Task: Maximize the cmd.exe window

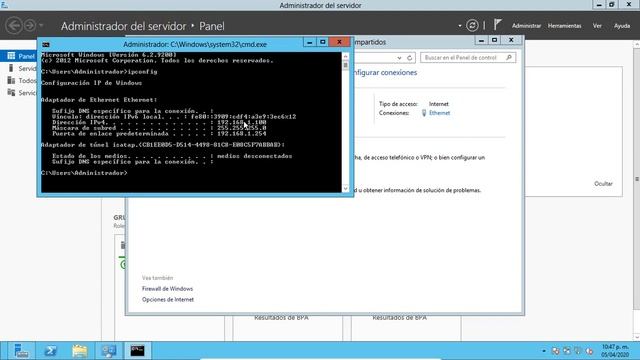Action: pyautogui.click(x=322, y=42)
